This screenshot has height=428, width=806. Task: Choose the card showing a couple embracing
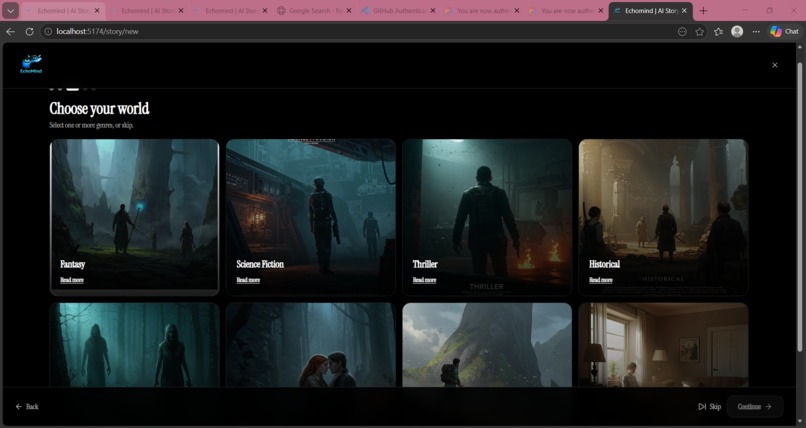tap(311, 345)
